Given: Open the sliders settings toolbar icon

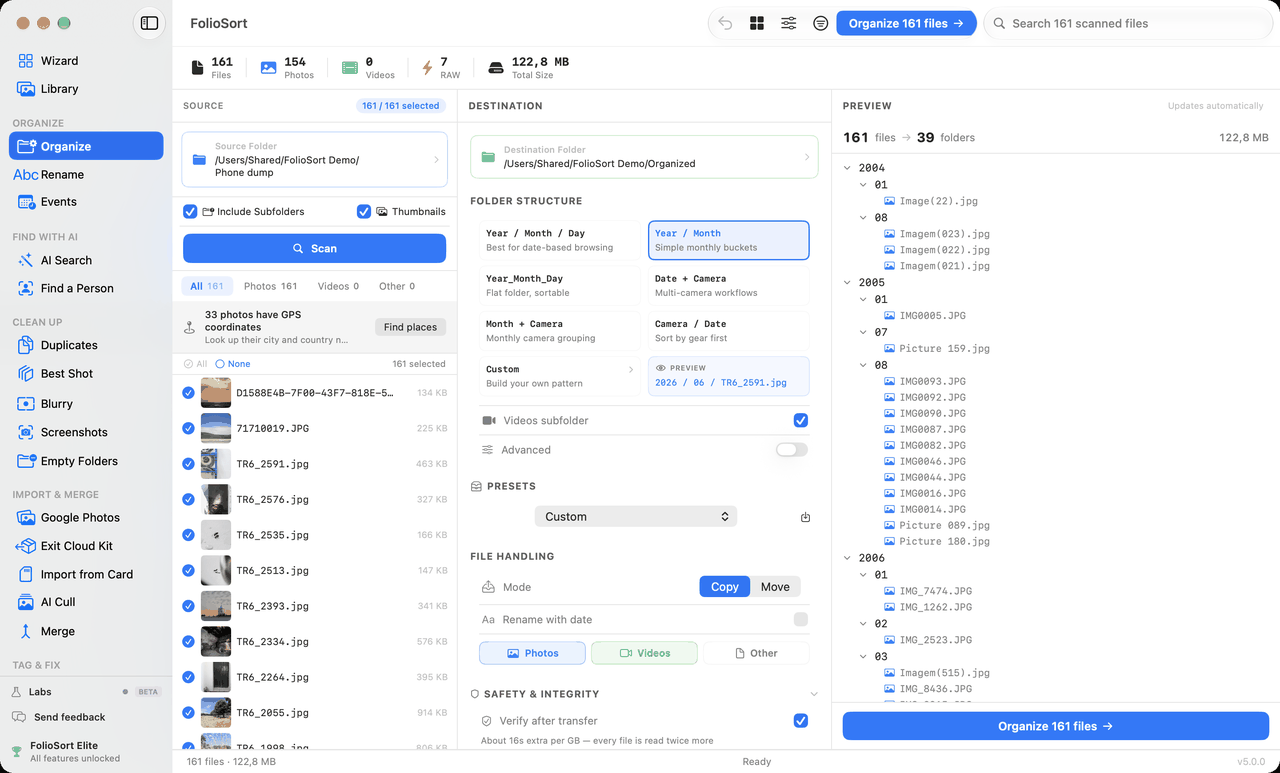Looking at the screenshot, I should pos(789,23).
